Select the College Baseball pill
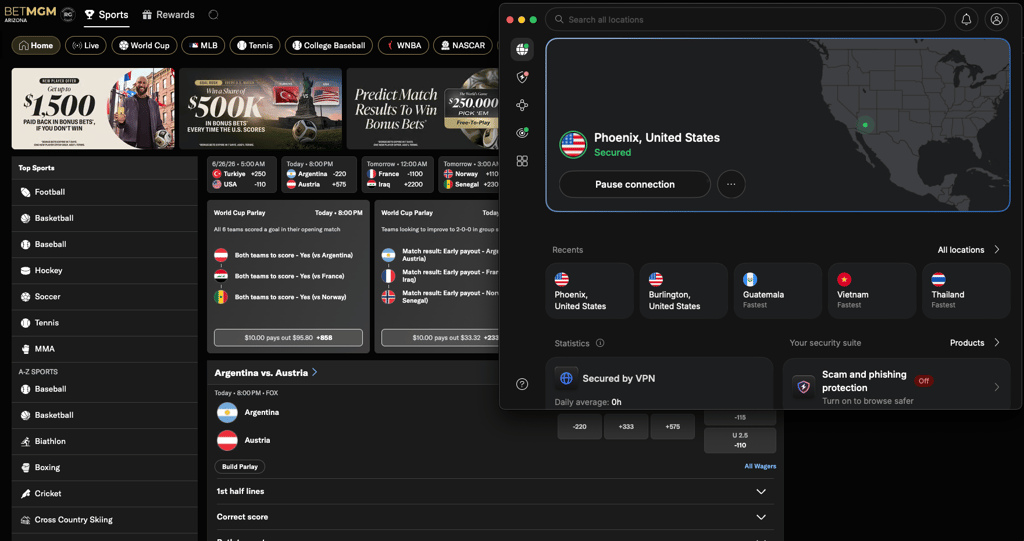1024x541 pixels. pyautogui.click(x=329, y=46)
